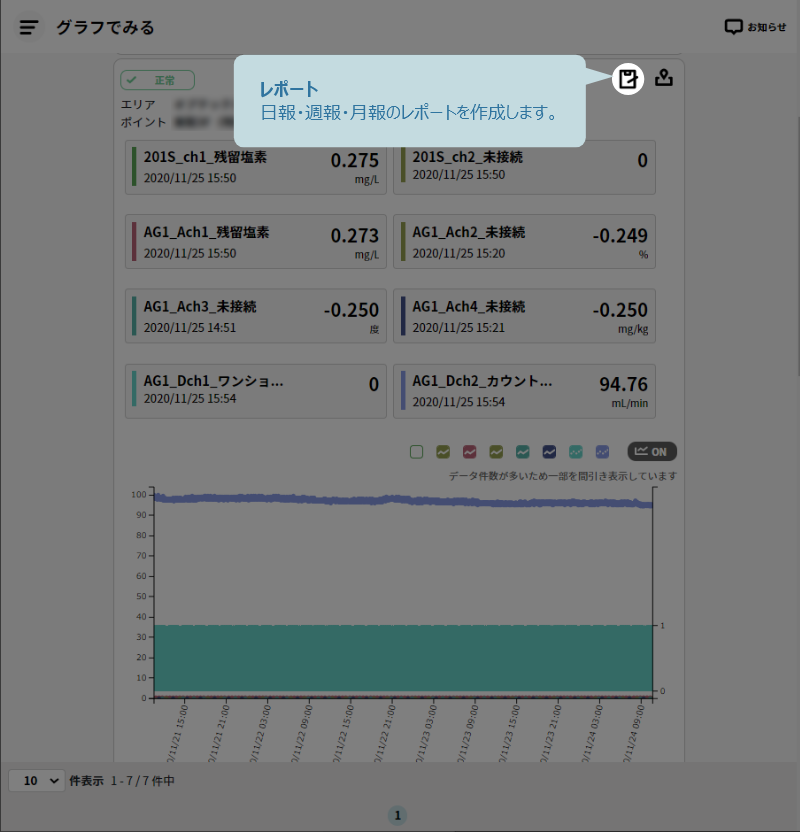The image size is (800, 832).
Task: Click the mL/min unit label
Action: [x=629, y=403]
